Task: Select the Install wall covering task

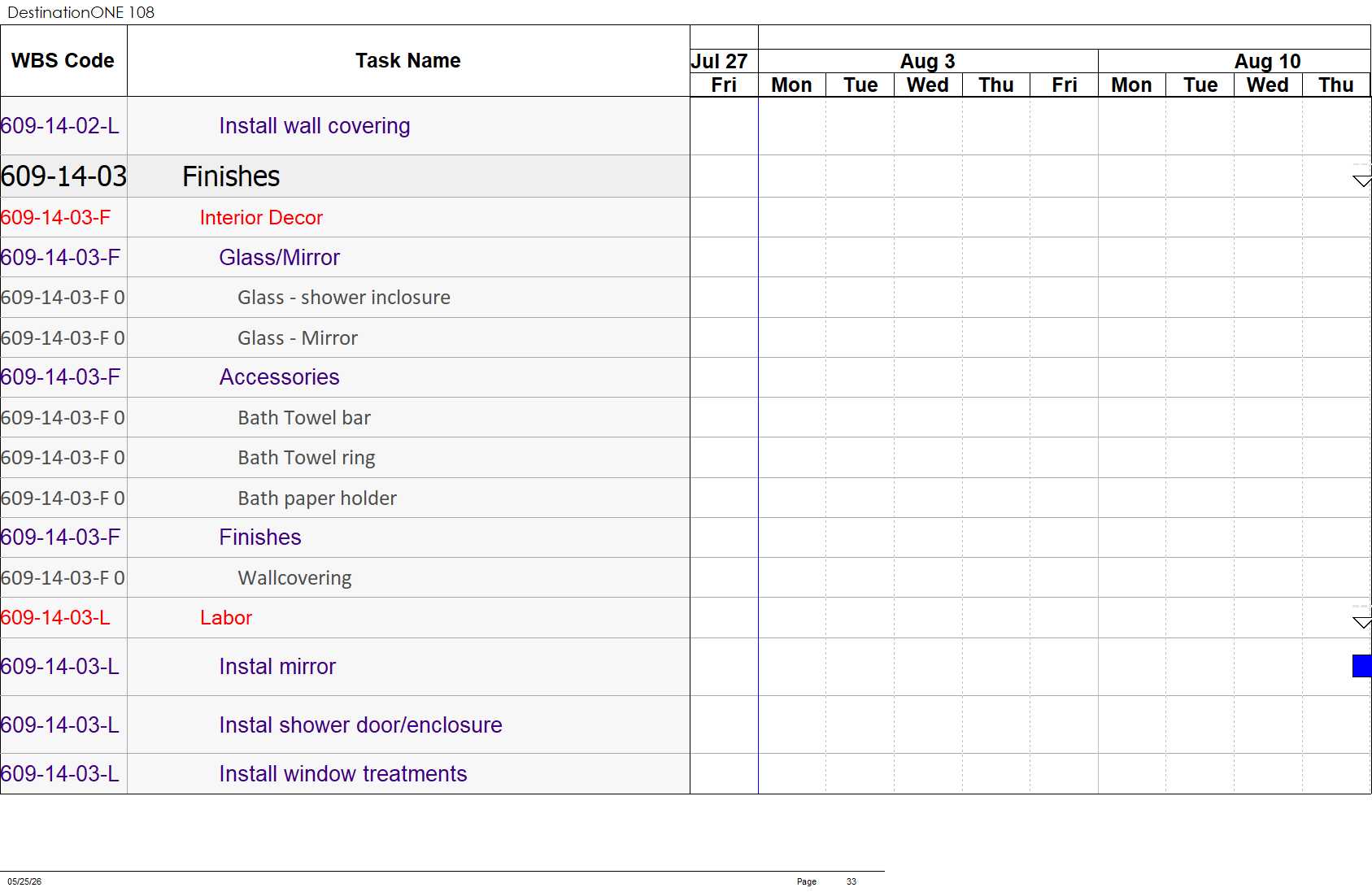Action: pos(315,126)
